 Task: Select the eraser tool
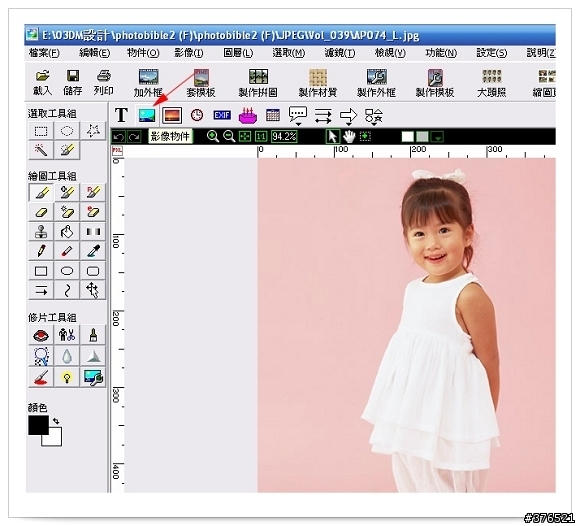pyautogui.click(x=41, y=212)
